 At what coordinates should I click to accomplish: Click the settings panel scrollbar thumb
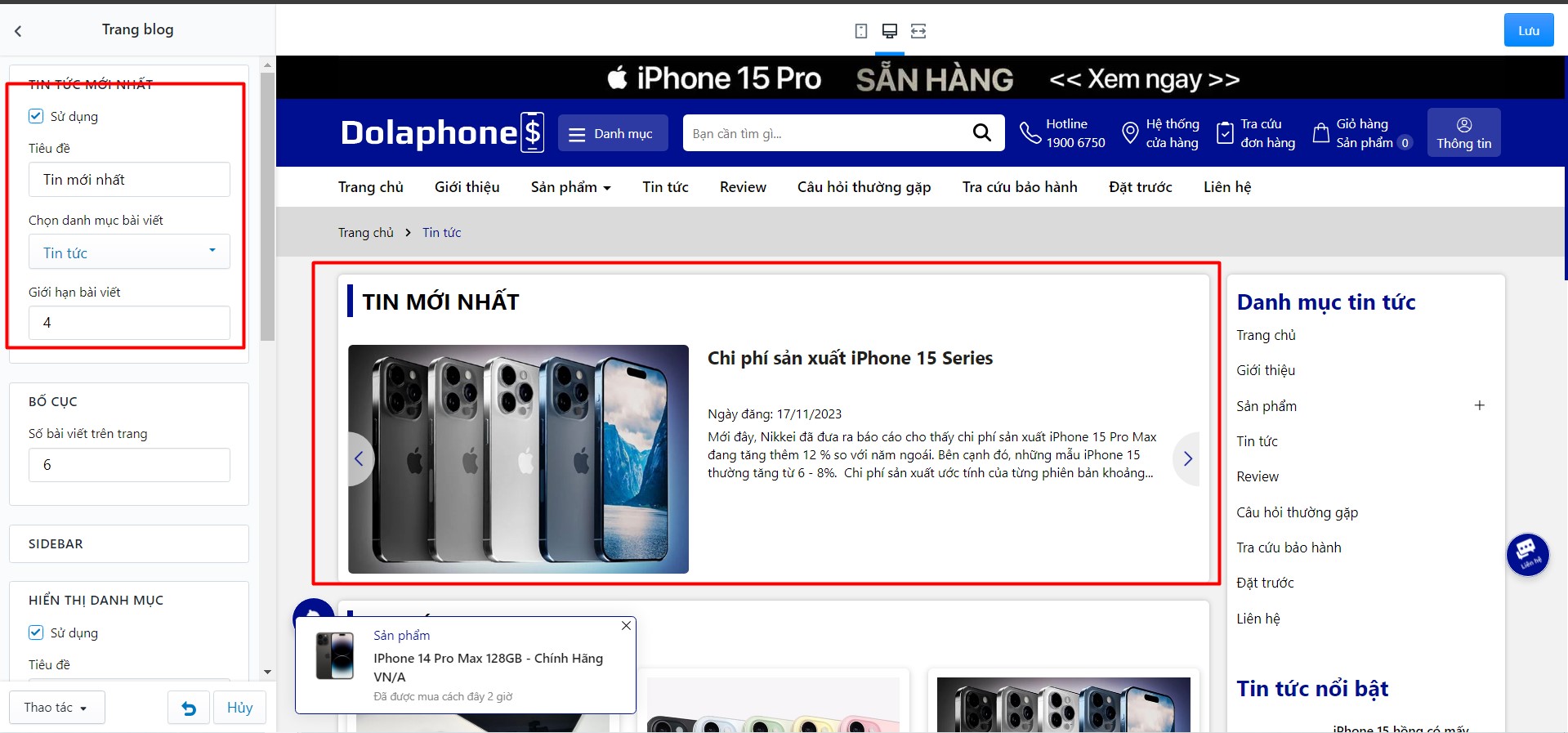point(267,206)
